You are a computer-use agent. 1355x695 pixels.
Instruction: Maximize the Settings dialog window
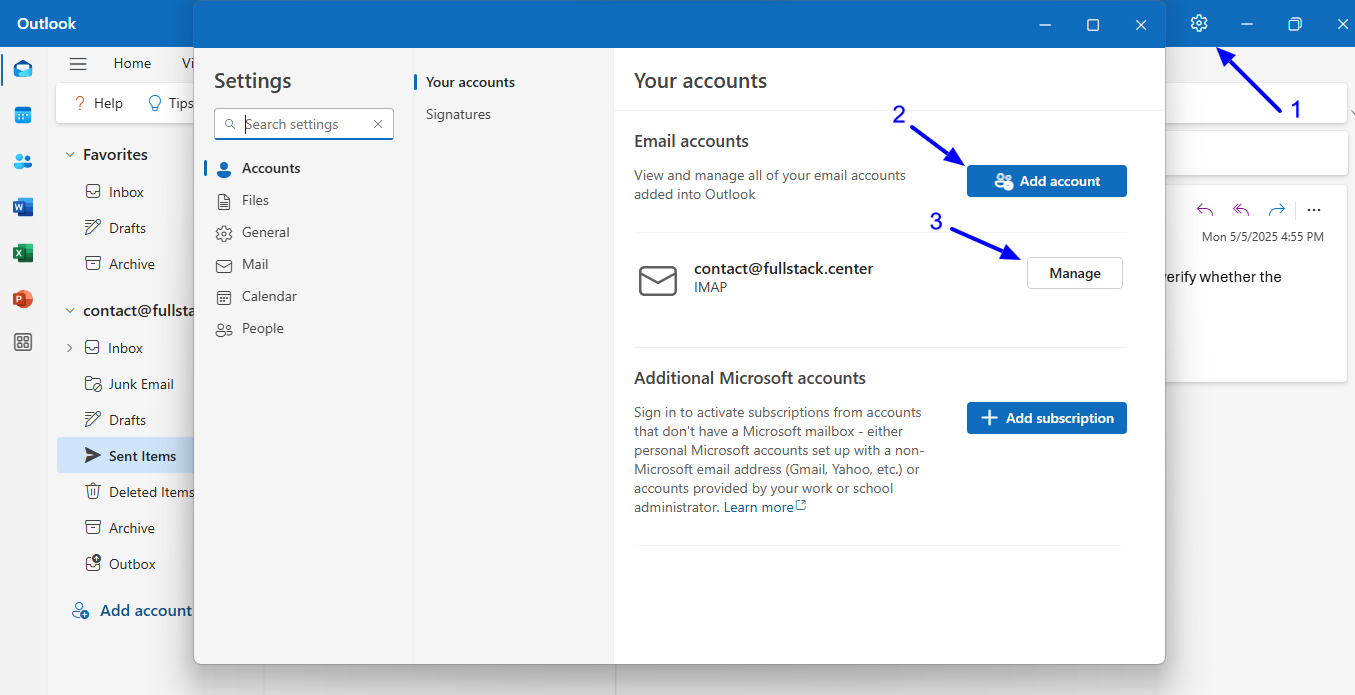(x=1093, y=25)
